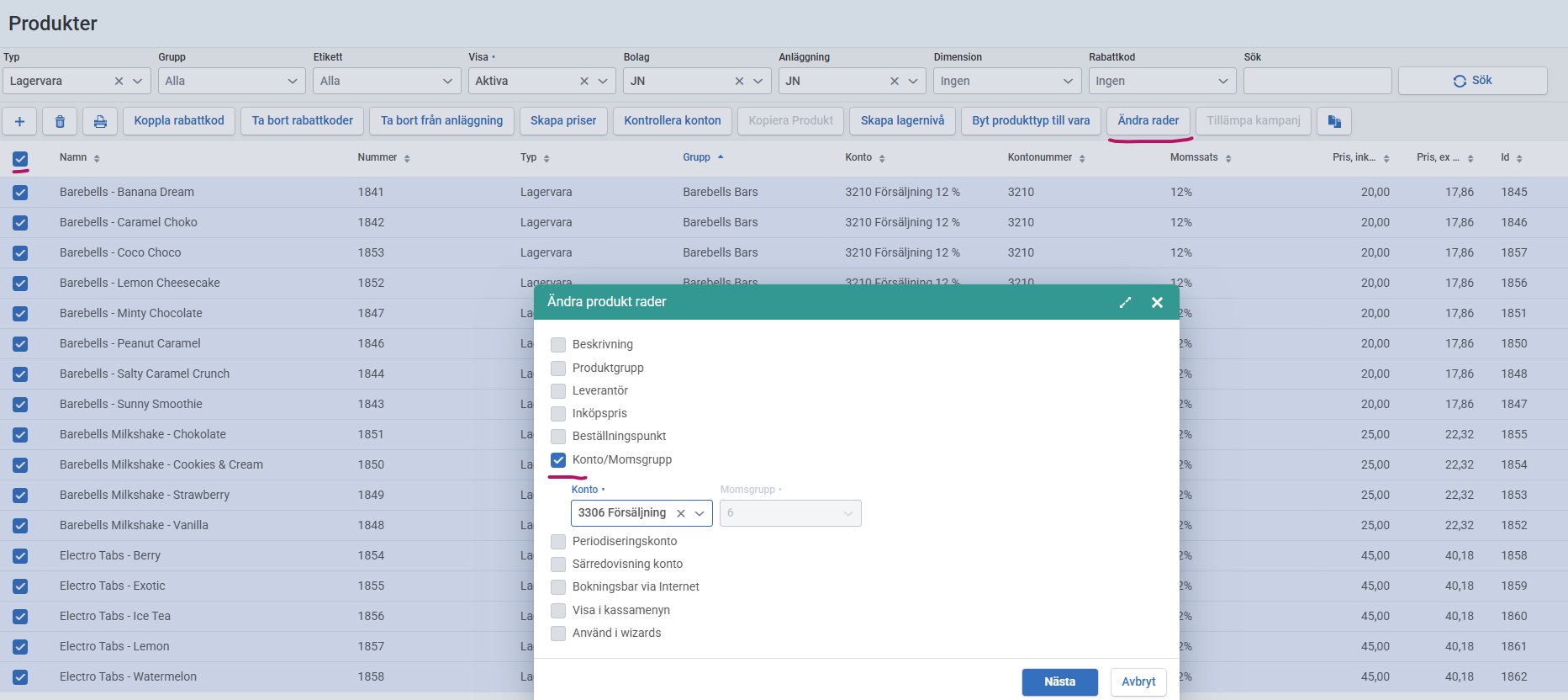Clear the 3306 Försäljning Konto selection
This screenshot has height=700, width=1568.
point(681,513)
